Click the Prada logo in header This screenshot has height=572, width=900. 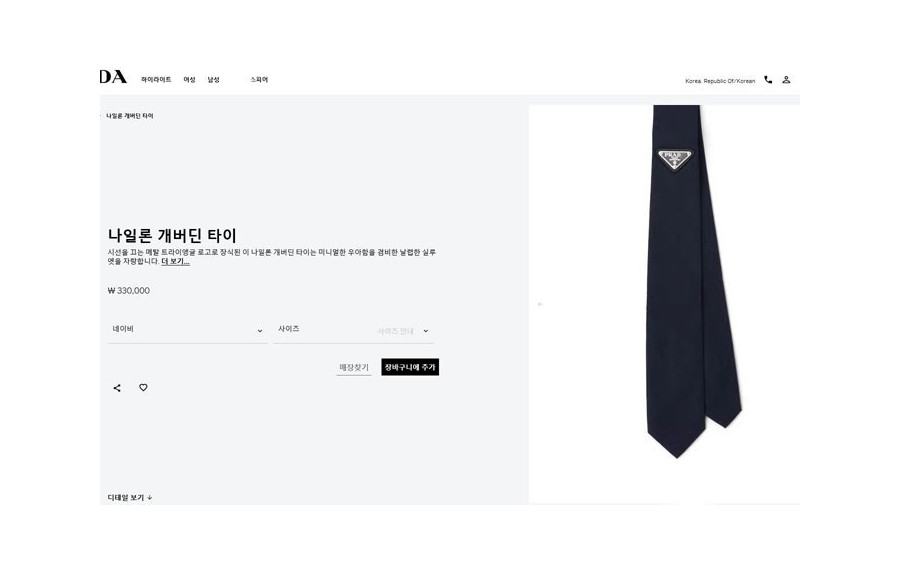113,77
